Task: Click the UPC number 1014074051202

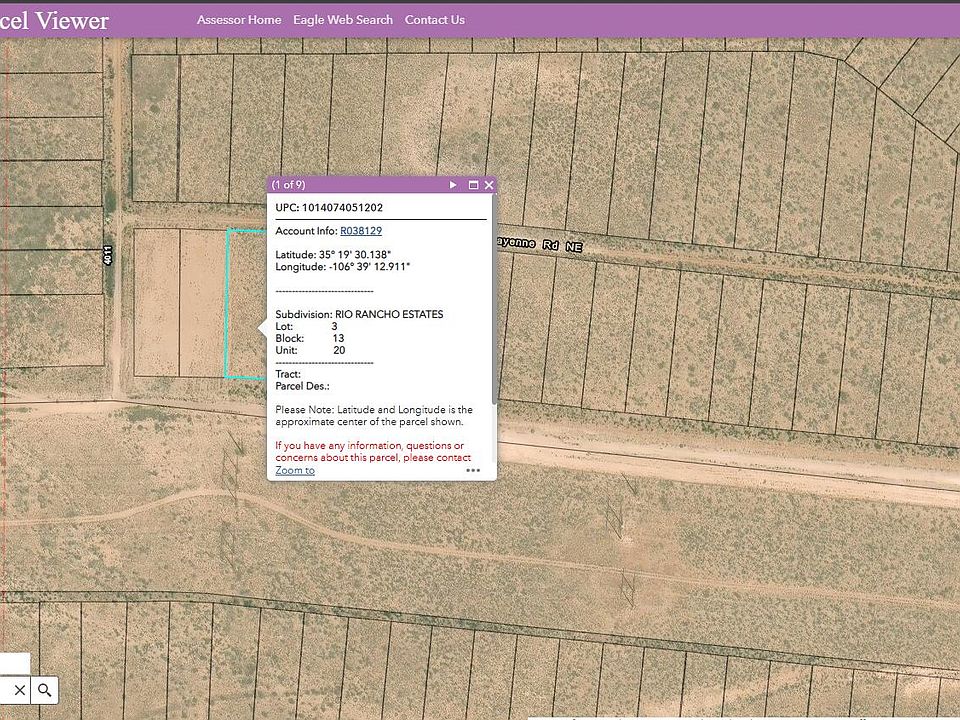Action: pos(342,208)
